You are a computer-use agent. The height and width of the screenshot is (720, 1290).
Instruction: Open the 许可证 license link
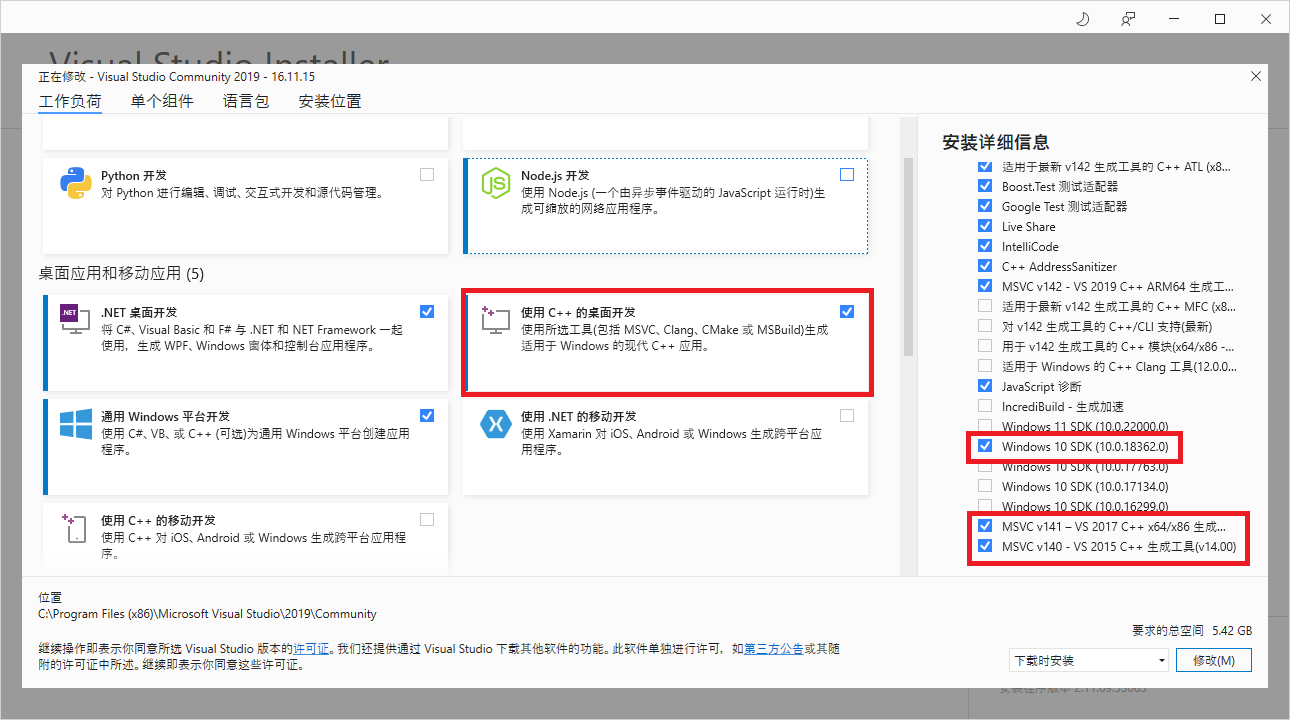311,649
